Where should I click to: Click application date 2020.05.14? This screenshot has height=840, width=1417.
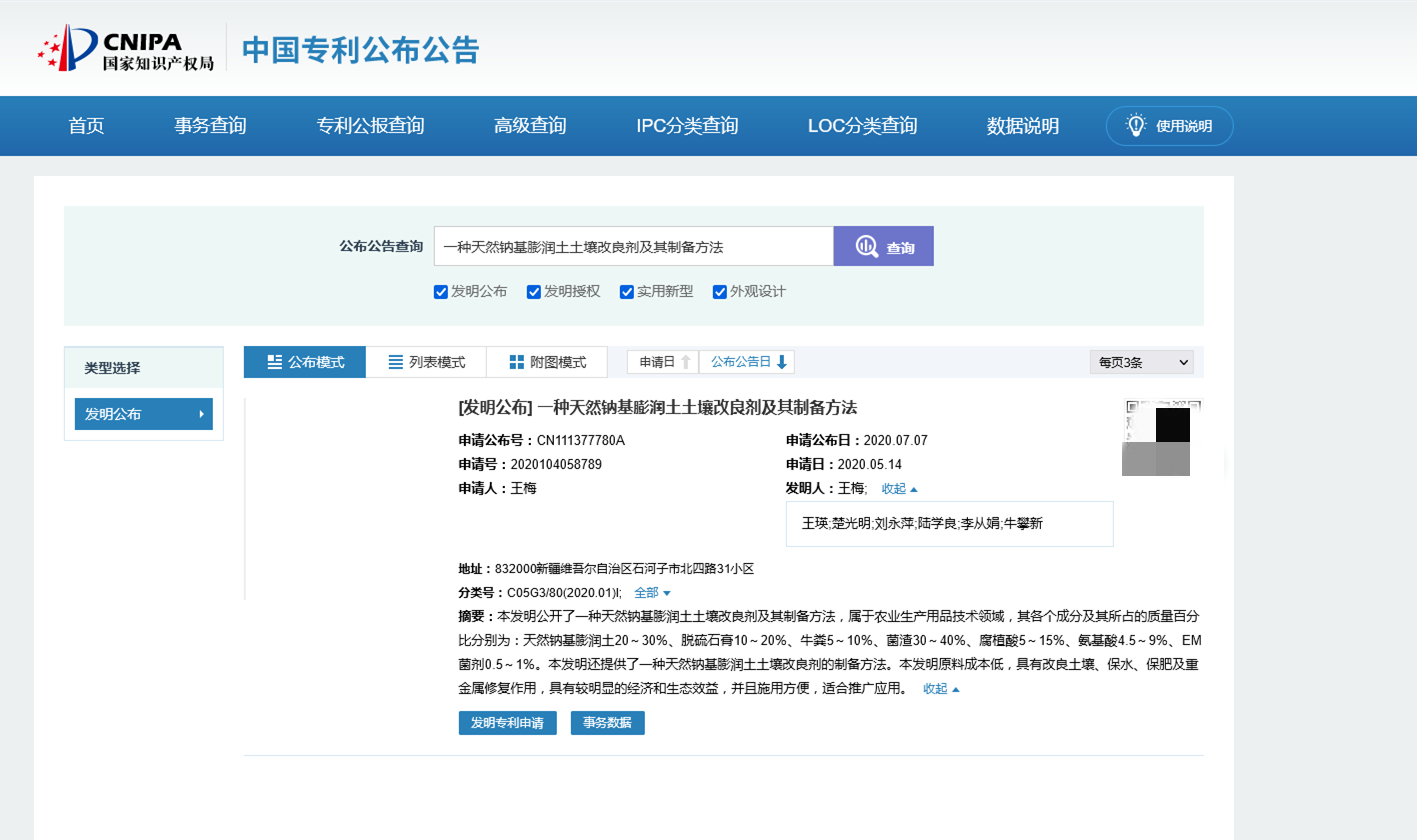coord(870,464)
